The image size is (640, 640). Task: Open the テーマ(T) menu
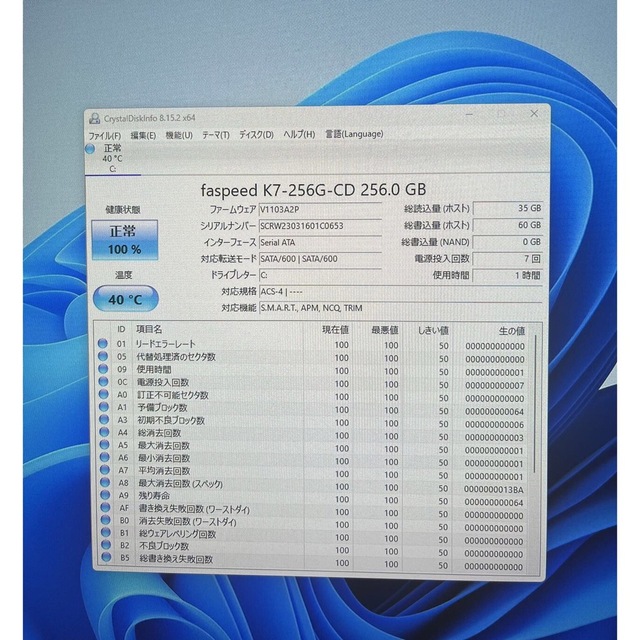click(x=216, y=135)
